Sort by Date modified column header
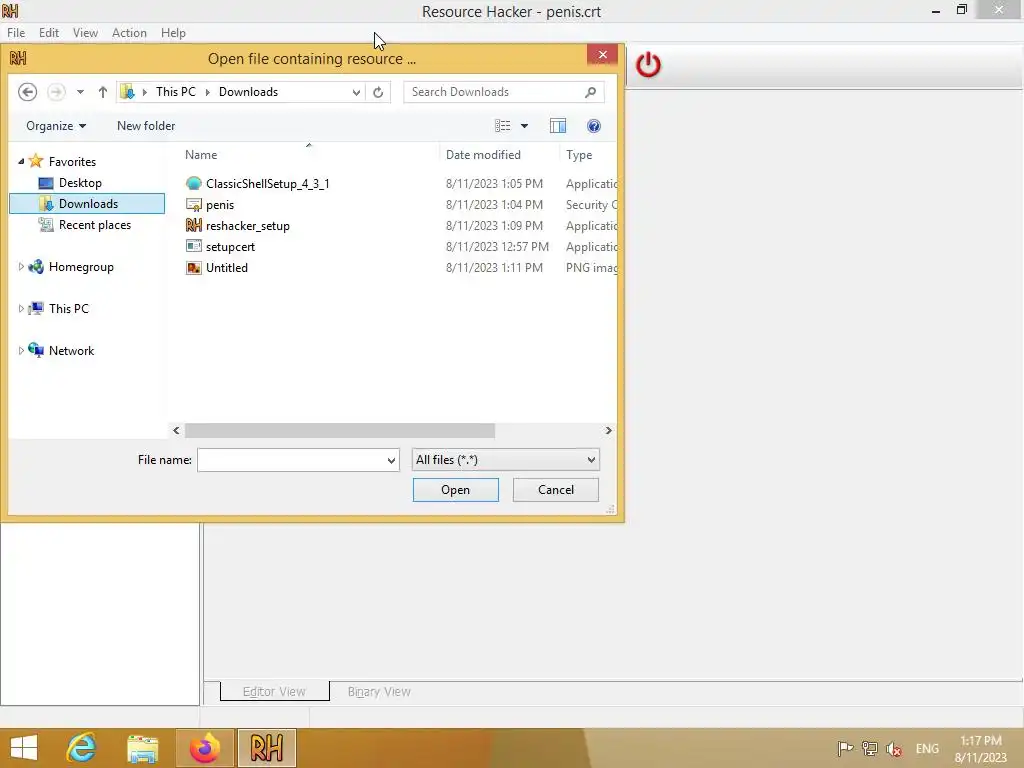Image resolution: width=1024 pixels, height=768 pixels. point(500,155)
